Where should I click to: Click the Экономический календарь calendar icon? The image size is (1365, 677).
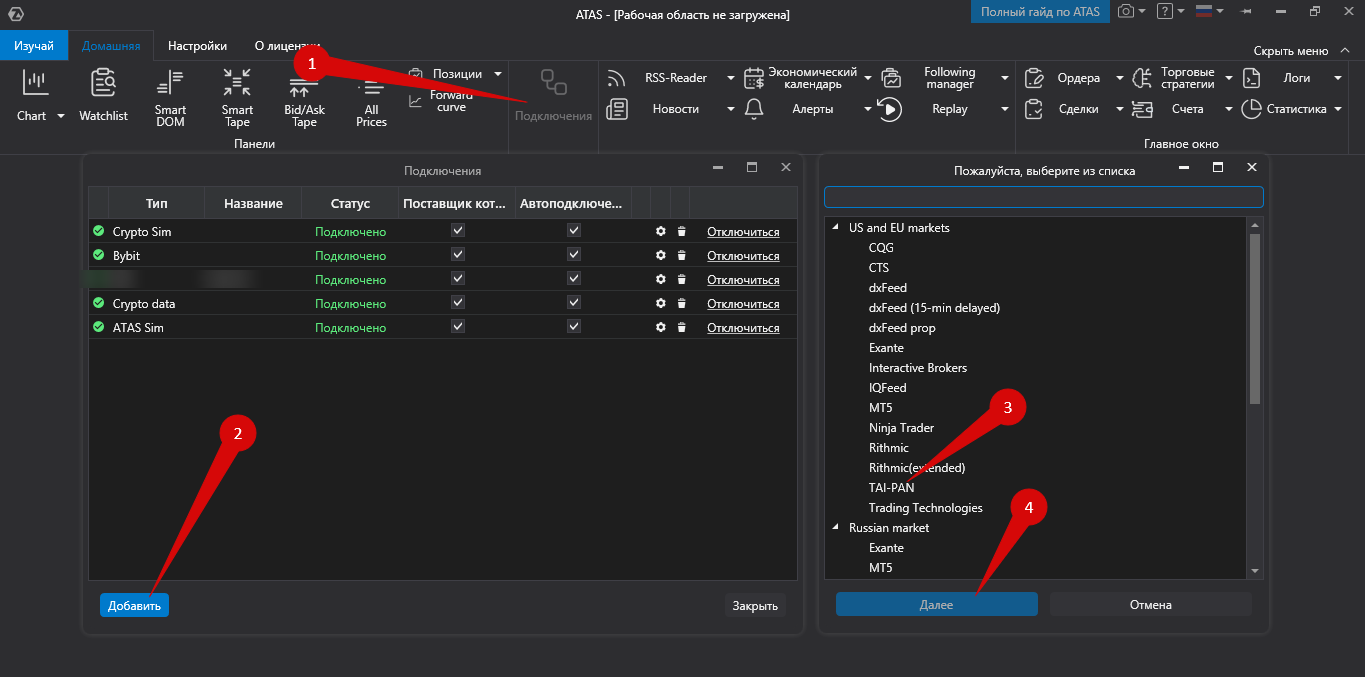pyautogui.click(x=754, y=78)
